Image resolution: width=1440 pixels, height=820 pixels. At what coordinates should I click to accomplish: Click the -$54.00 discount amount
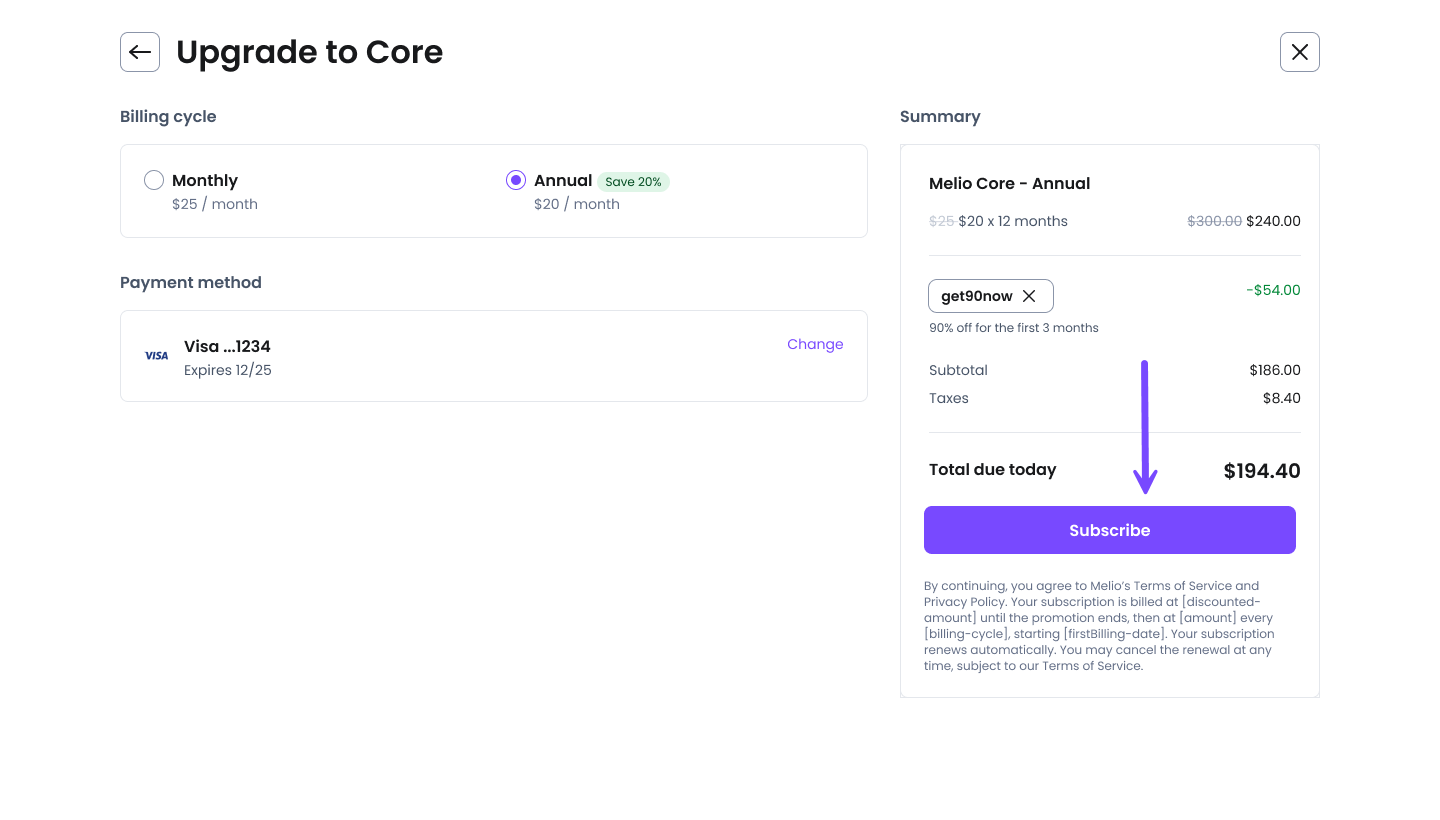tap(1273, 290)
